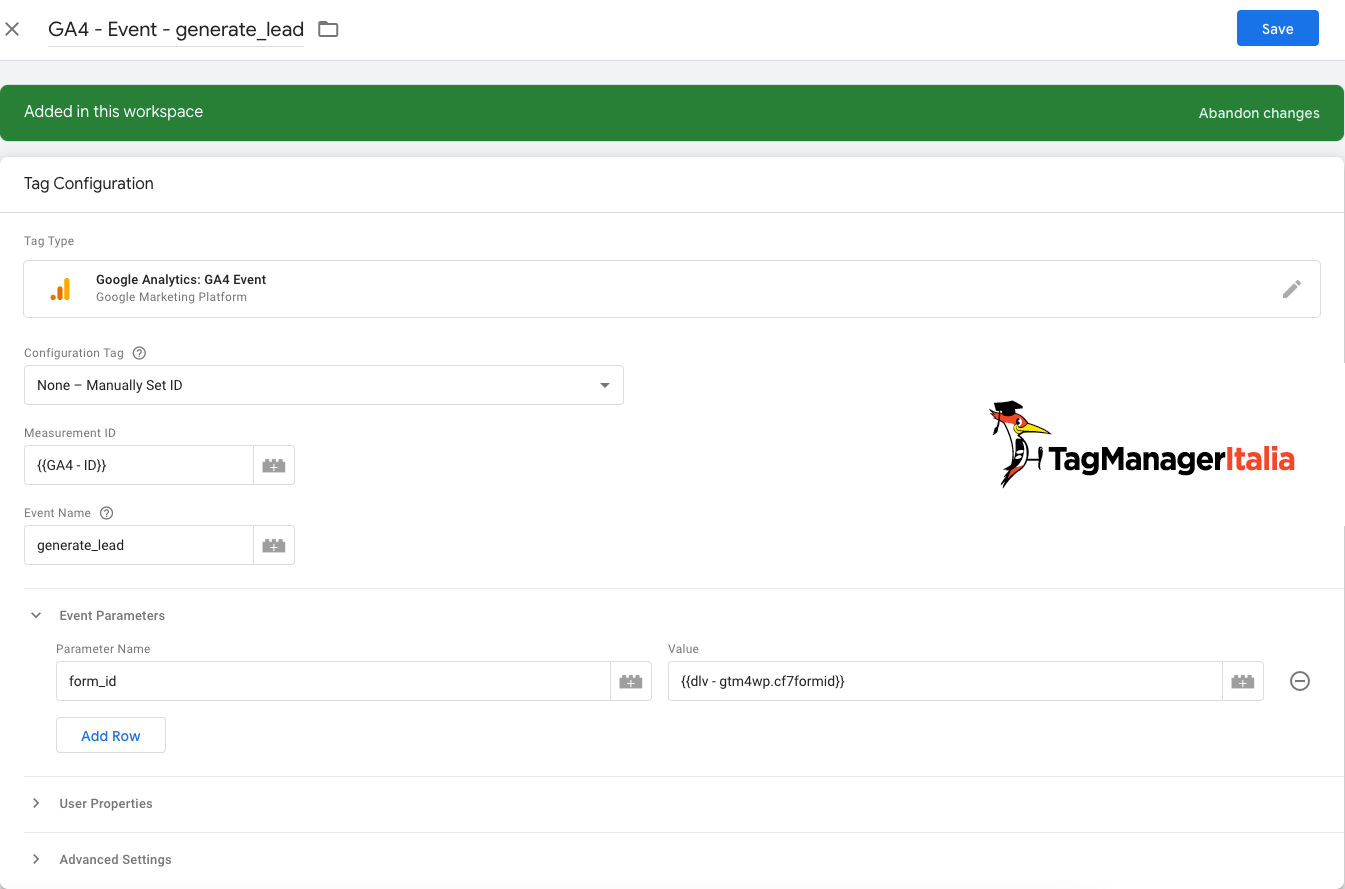Click the Added in this workspace text
Image resolution: width=1345 pixels, height=889 pixels.
click(114, 112)
